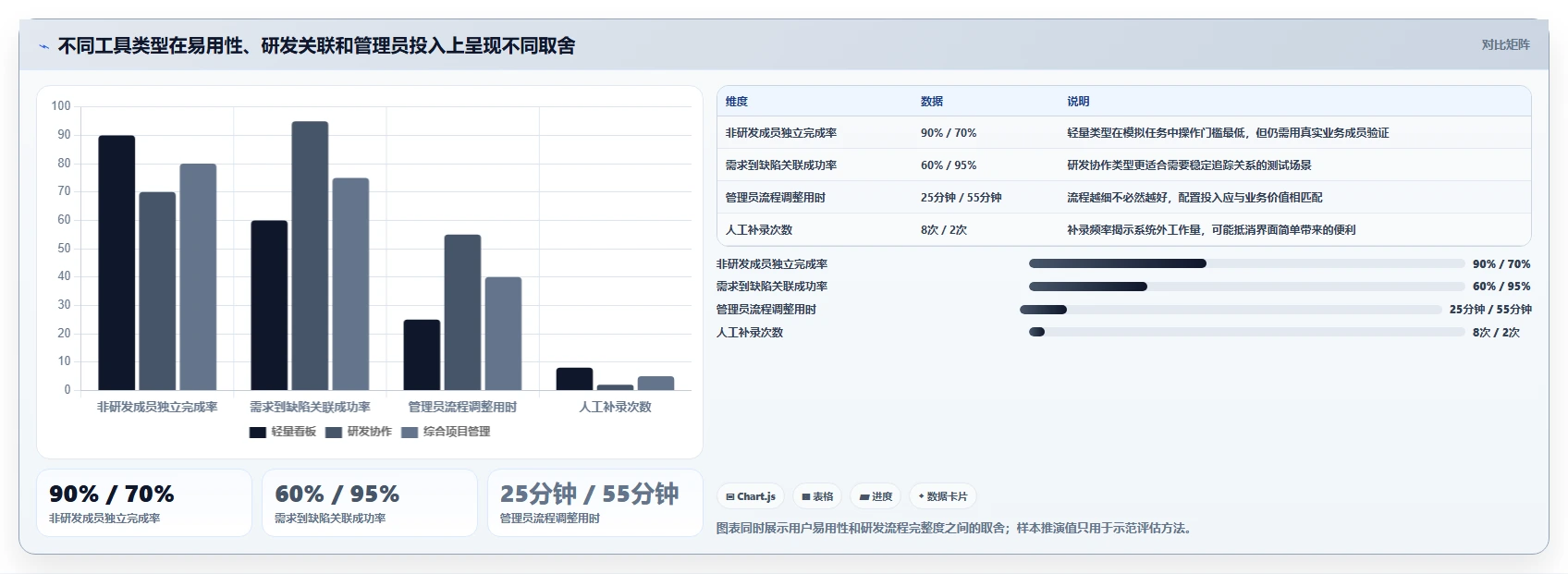The width and height of the screenshot is (1568, 574).
Task: Click the 轻量看板 bar for 人工补录次数
Action: (x=574, y=379)
